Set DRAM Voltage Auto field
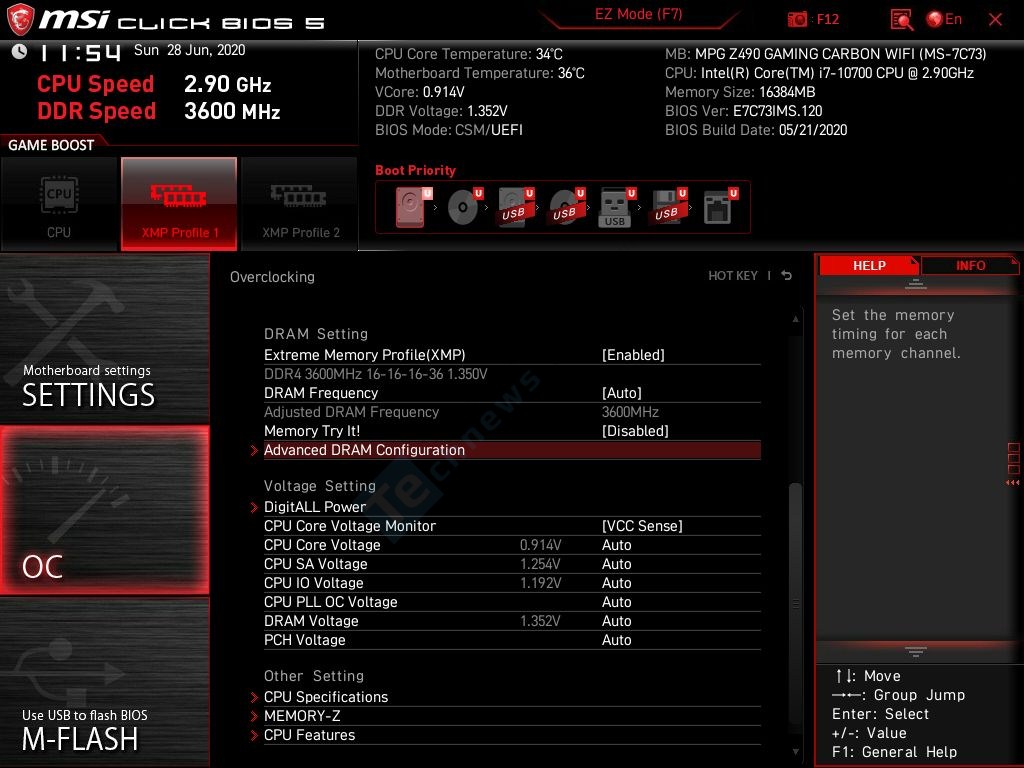The height and width of the screenshot is (768, 1024). point(616,620)
